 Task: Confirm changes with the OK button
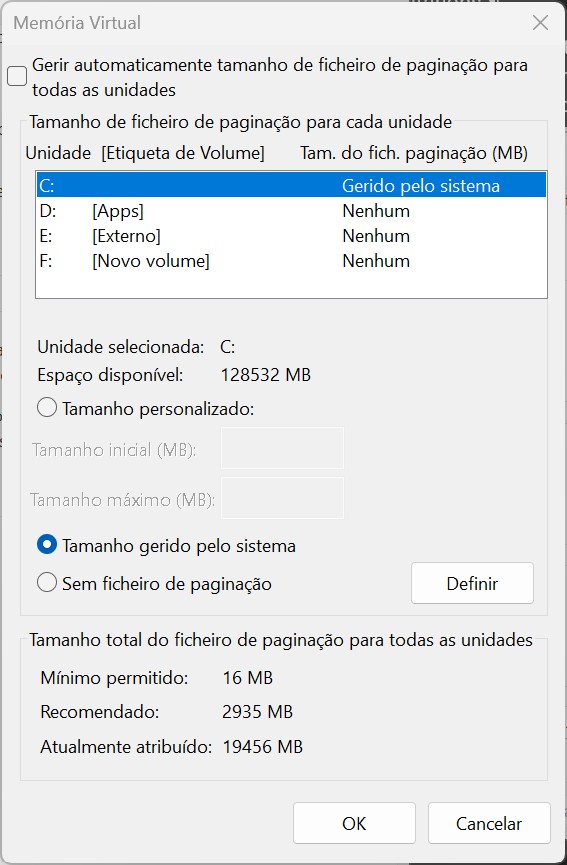pos(354,823)
